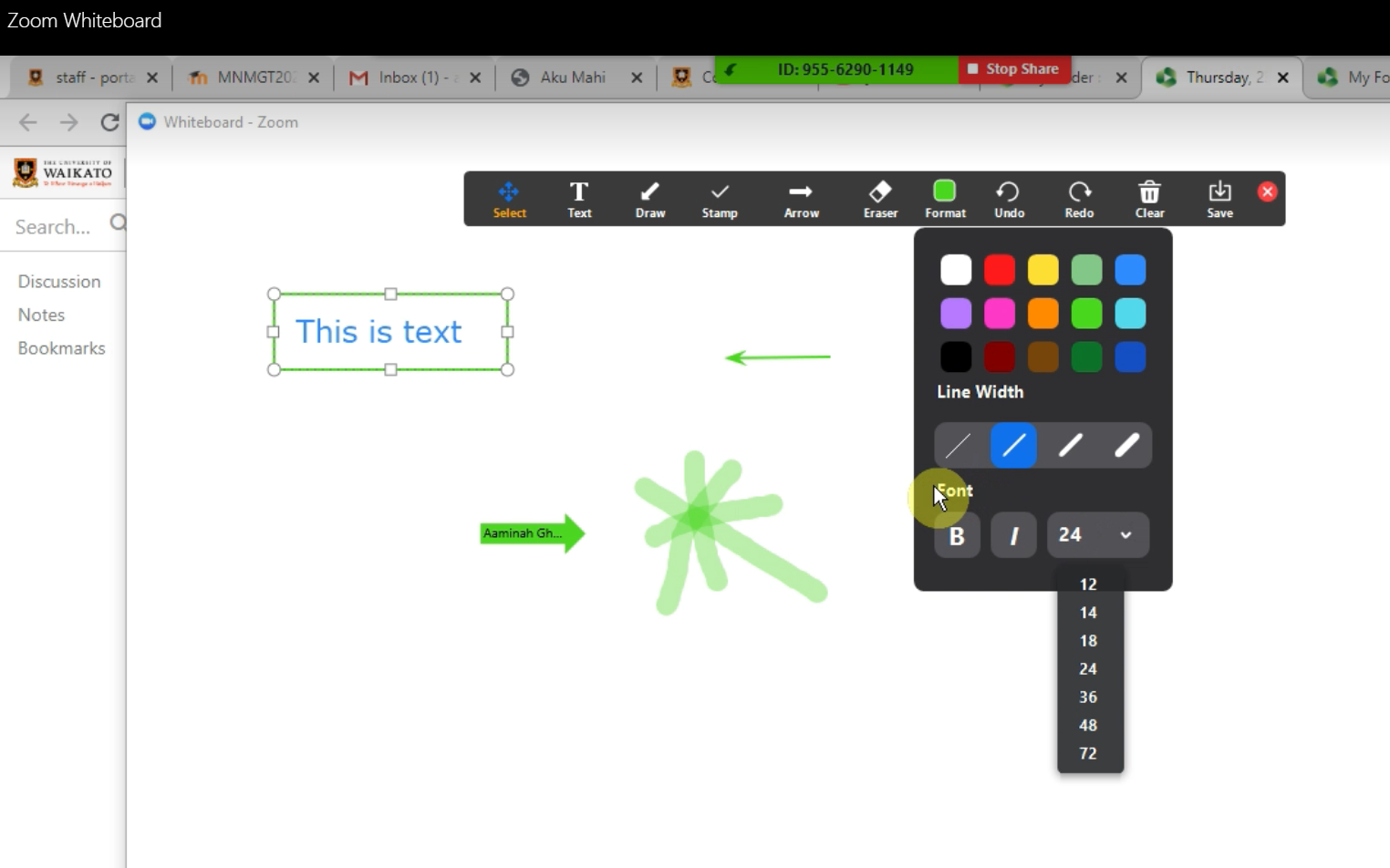The width and height of the screenshot is (1390, 868).
Task: Pick the red color swatch
Action: 1000,270
